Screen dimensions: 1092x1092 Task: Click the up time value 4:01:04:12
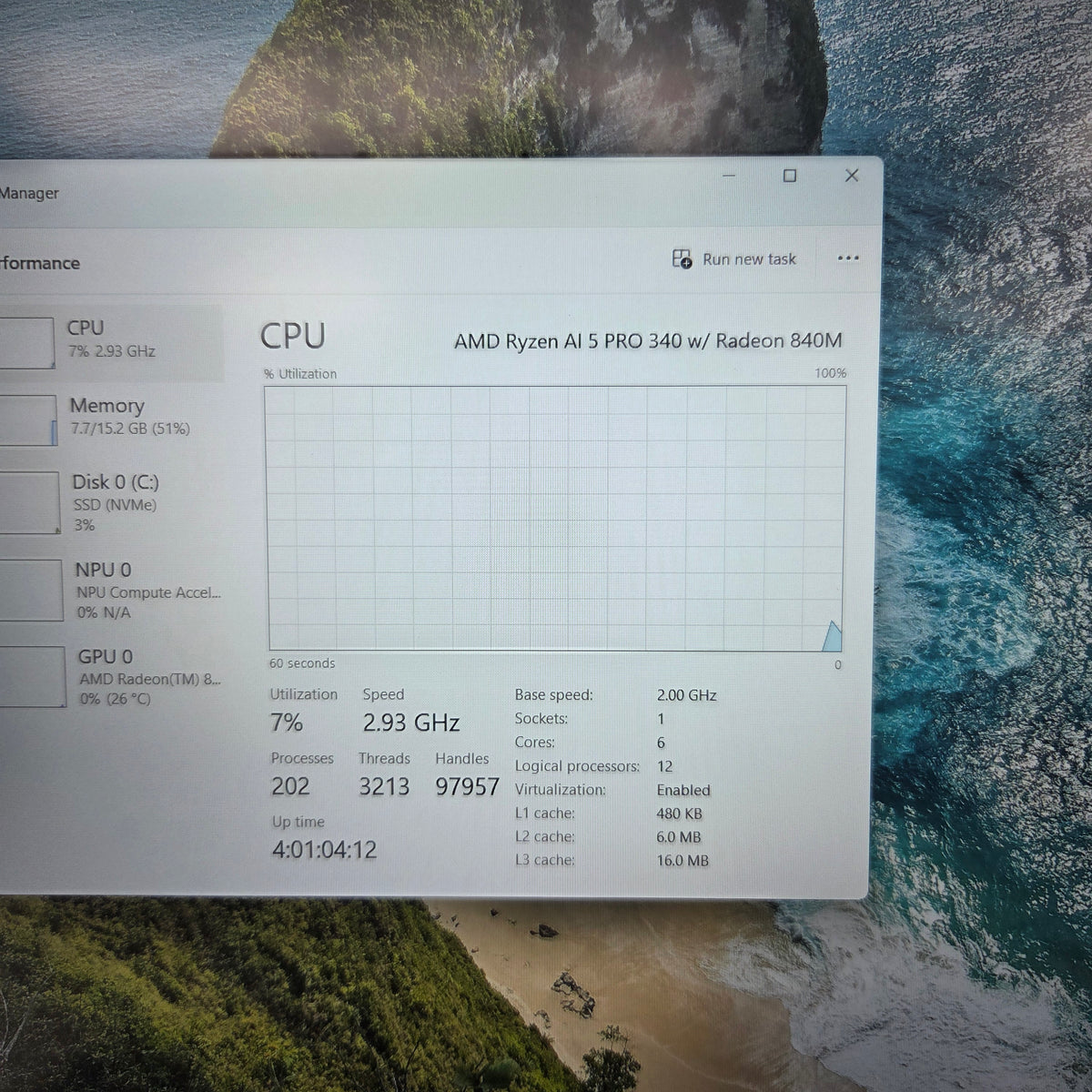(x=324, y=850)
